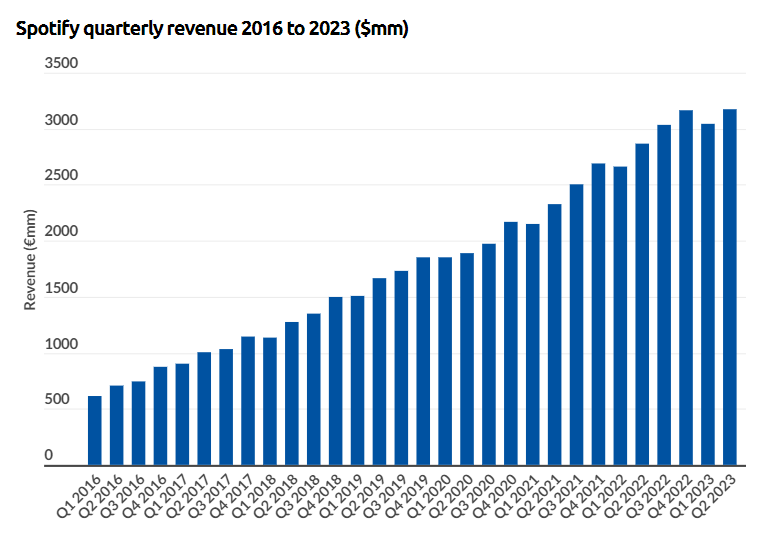
Task: Click the Q1 2016 revenue bar
Action: [95, 430]
